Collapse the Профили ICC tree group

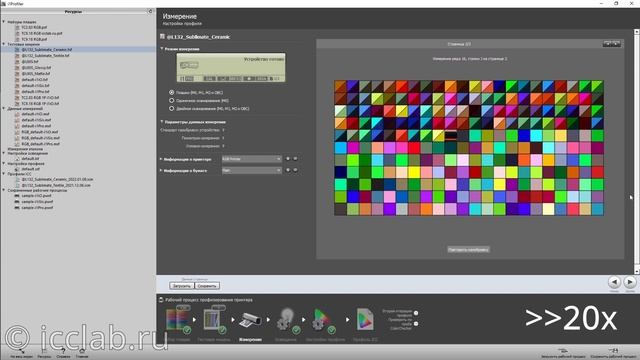coord(4,173)
